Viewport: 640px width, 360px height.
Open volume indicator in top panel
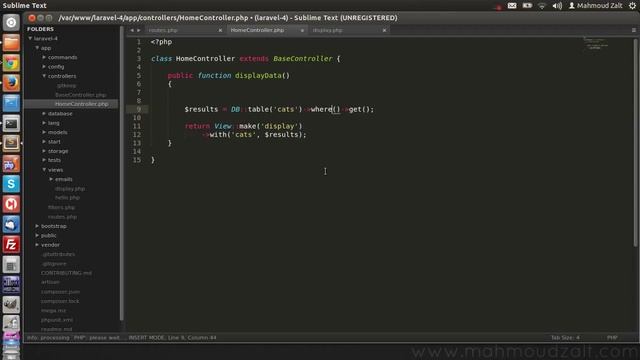coord(557,5)
